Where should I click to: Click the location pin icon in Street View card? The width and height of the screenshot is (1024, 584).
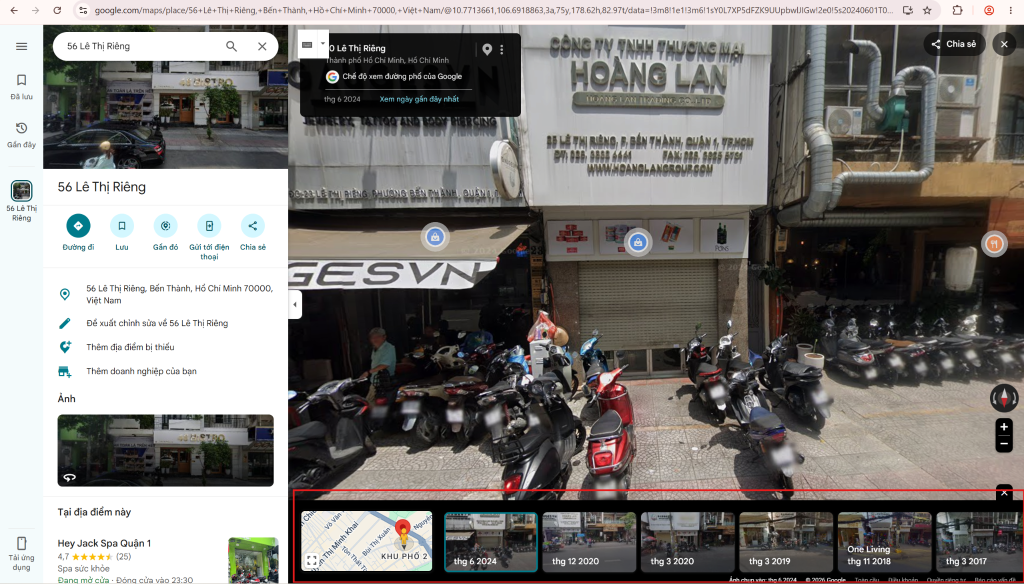487,50
